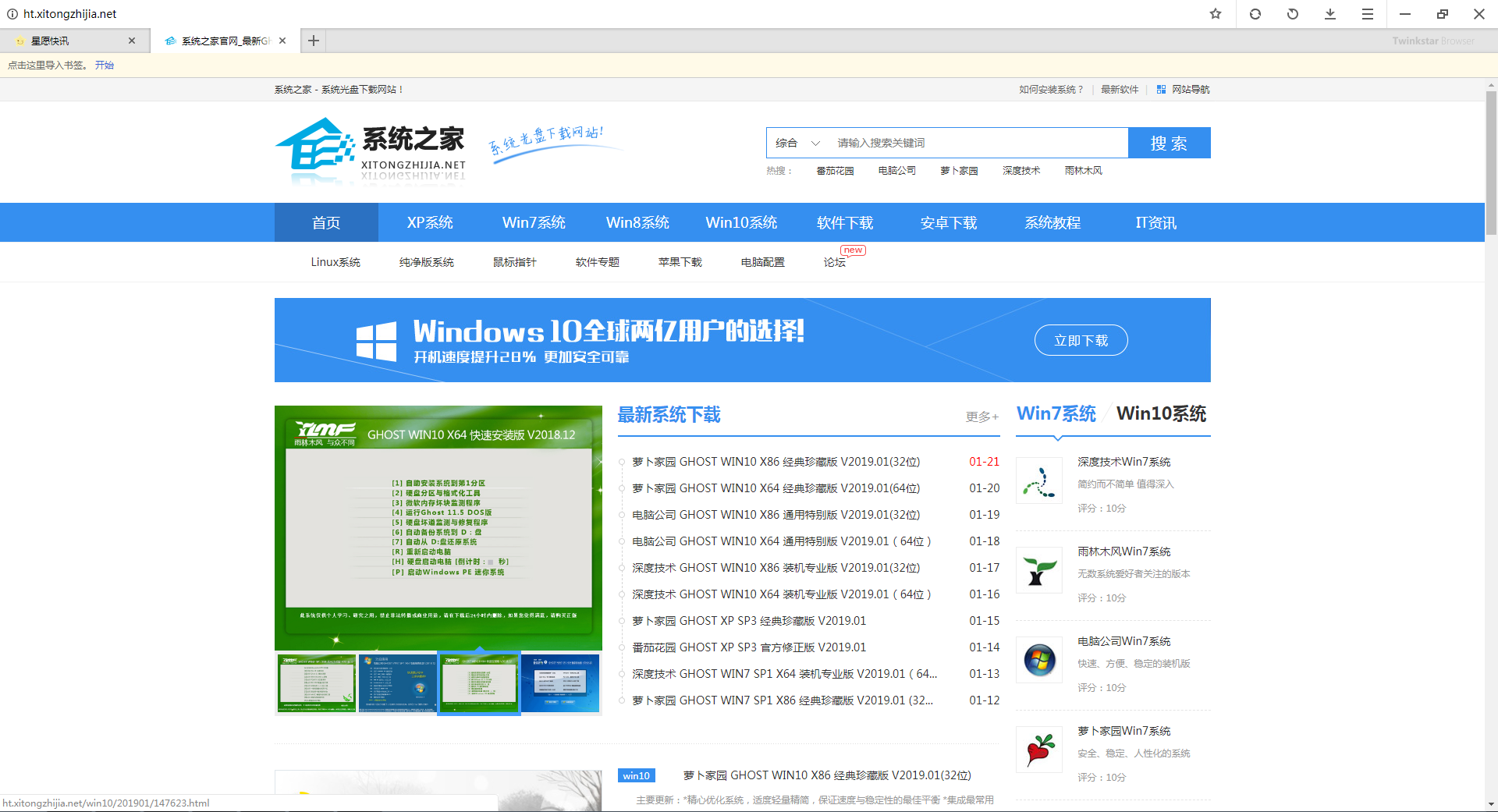Switch to the Win7系统 sidebar tab
Screen dimensions: 1498x812
[1056, 413]
